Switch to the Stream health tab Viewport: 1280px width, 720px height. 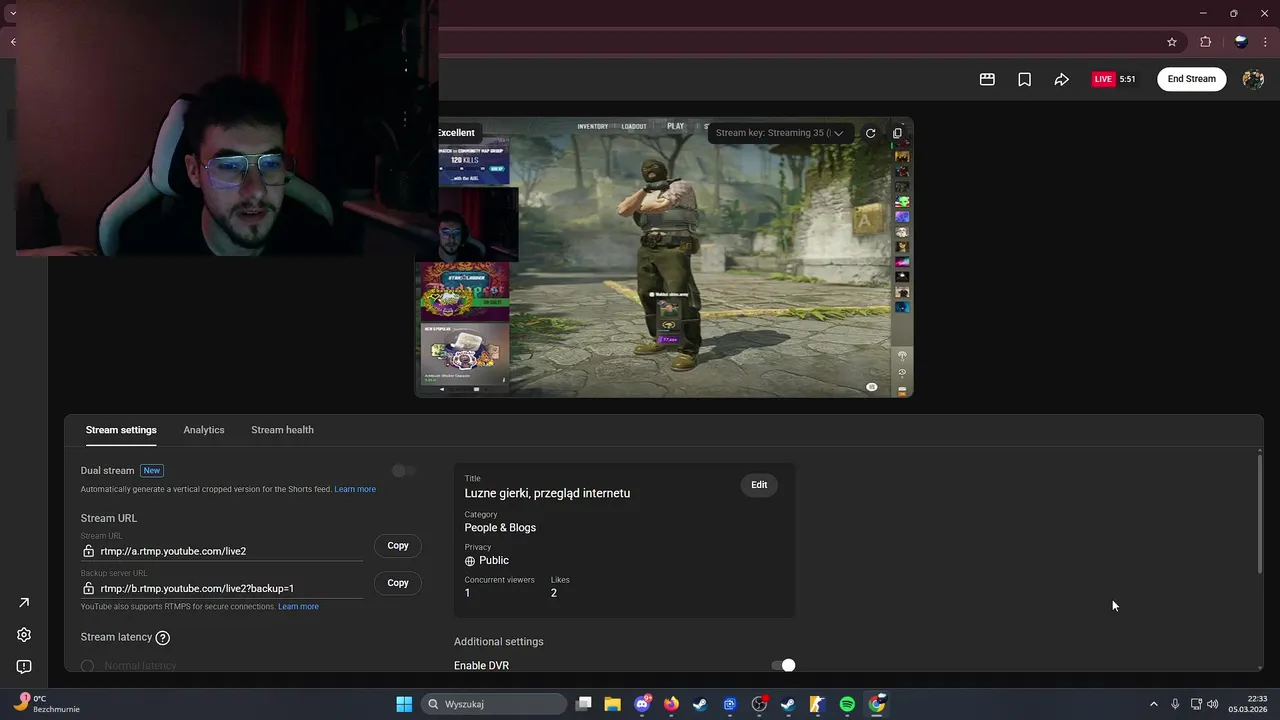282,430
